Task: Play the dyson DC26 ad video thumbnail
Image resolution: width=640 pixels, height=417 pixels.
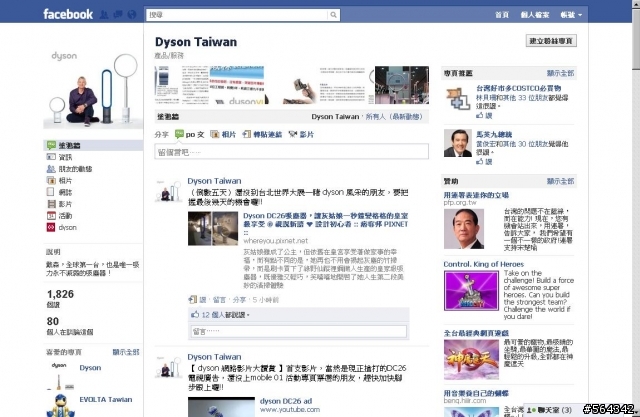Action: [x=221, y=407]
